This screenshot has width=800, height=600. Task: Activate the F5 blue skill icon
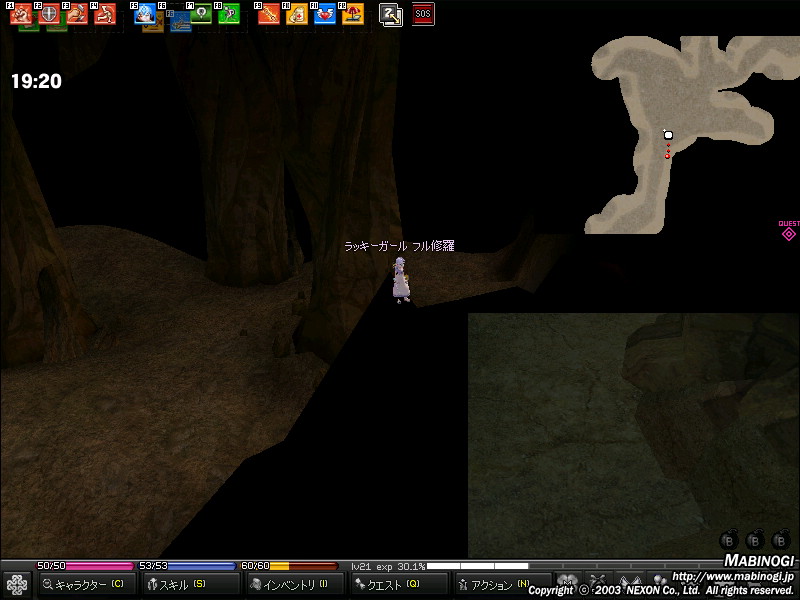[x=145, y=14]
